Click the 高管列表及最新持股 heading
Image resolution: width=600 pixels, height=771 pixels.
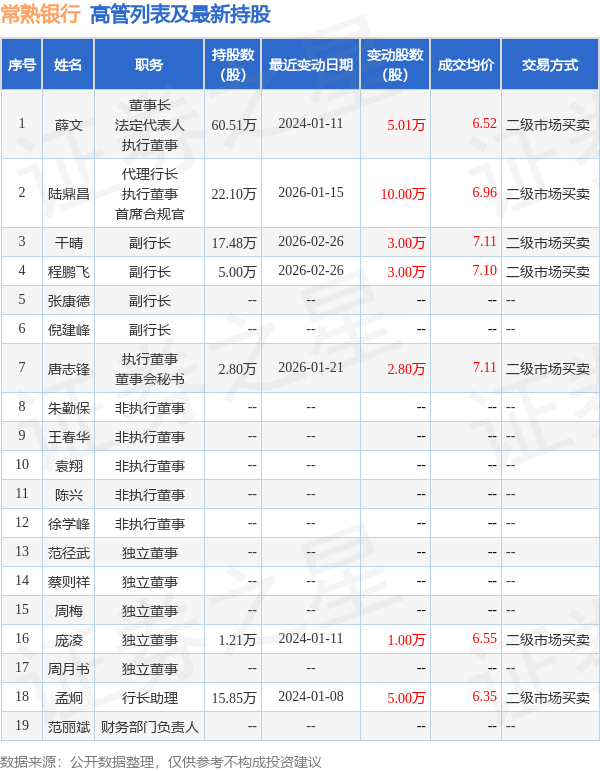pyautogui.click(x=180, y=14)
